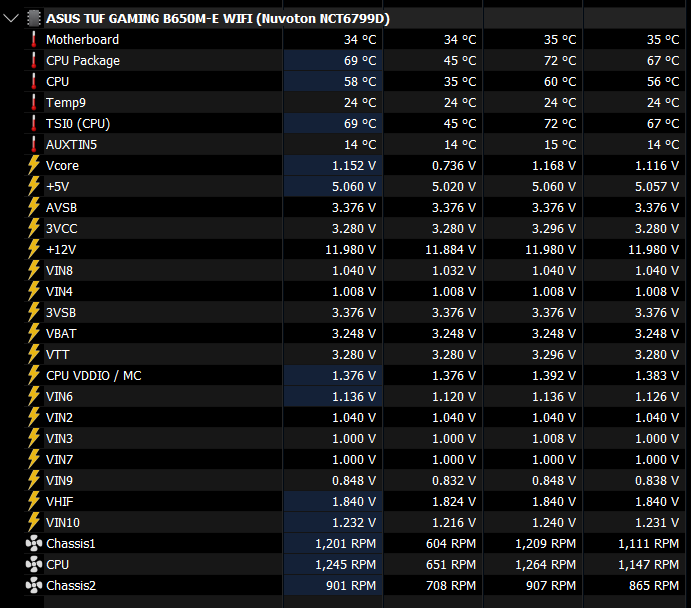Image resolution: width=691 pixels, height=608 pixels.
Task: Click the 0.832 V VIN9 minimum value
Action: (x=454, y=480)
